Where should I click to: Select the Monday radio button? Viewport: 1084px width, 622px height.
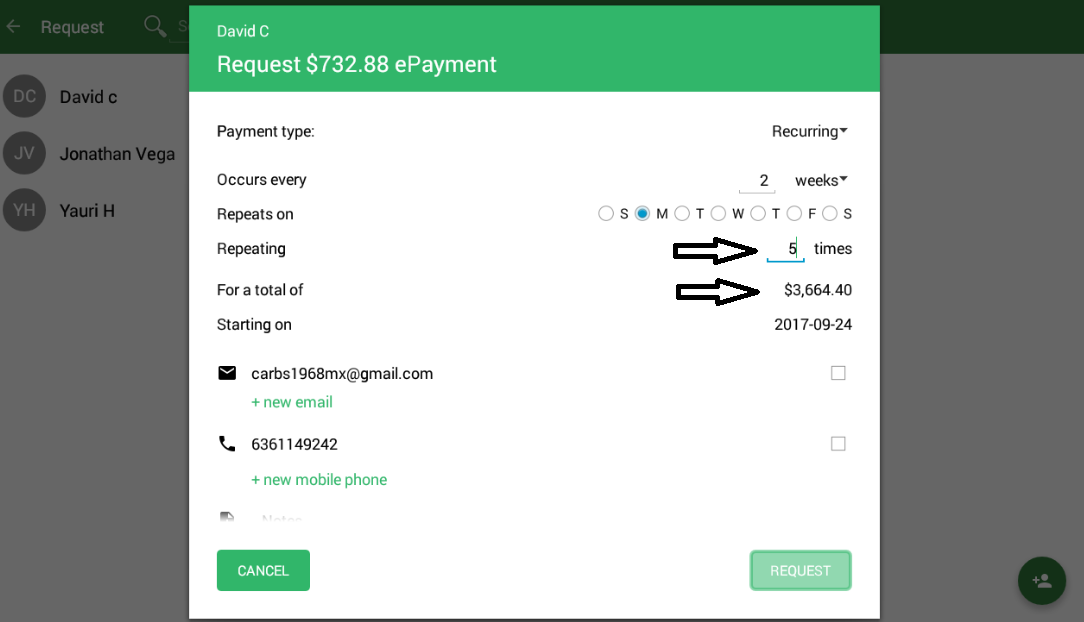642,214
